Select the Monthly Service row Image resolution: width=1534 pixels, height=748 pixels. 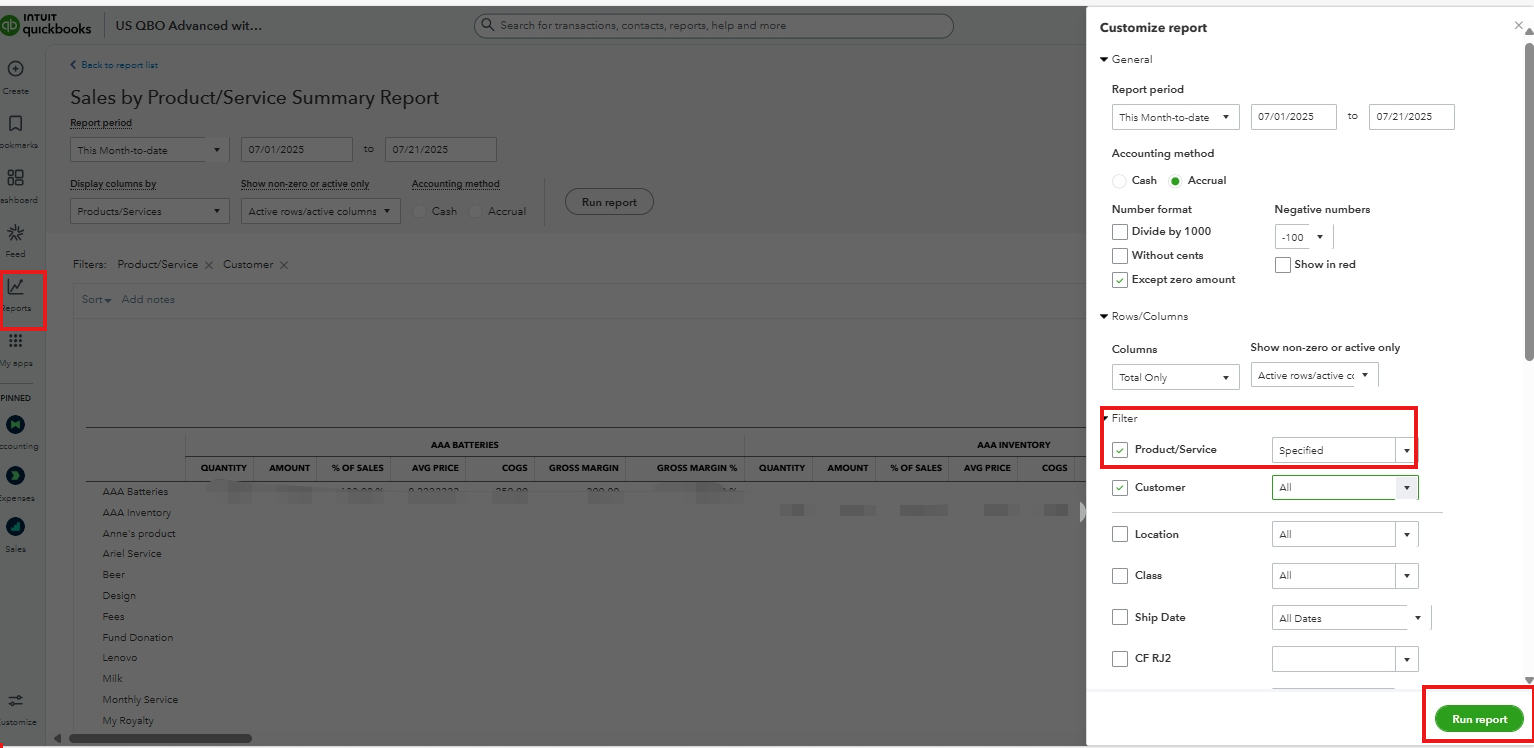point(140,700)
